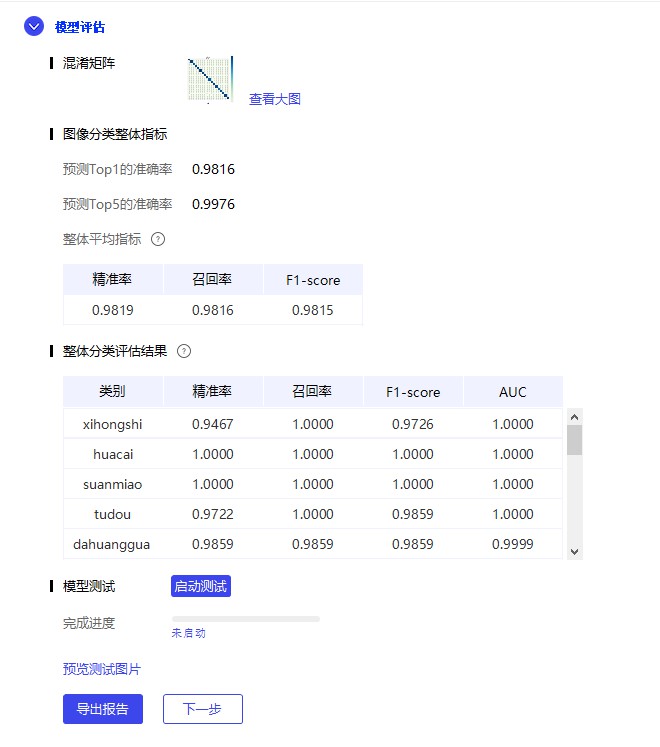660x747 pixels.
Task: Click the scroll up arrow of results table
Action: click(x=574, y=416)
